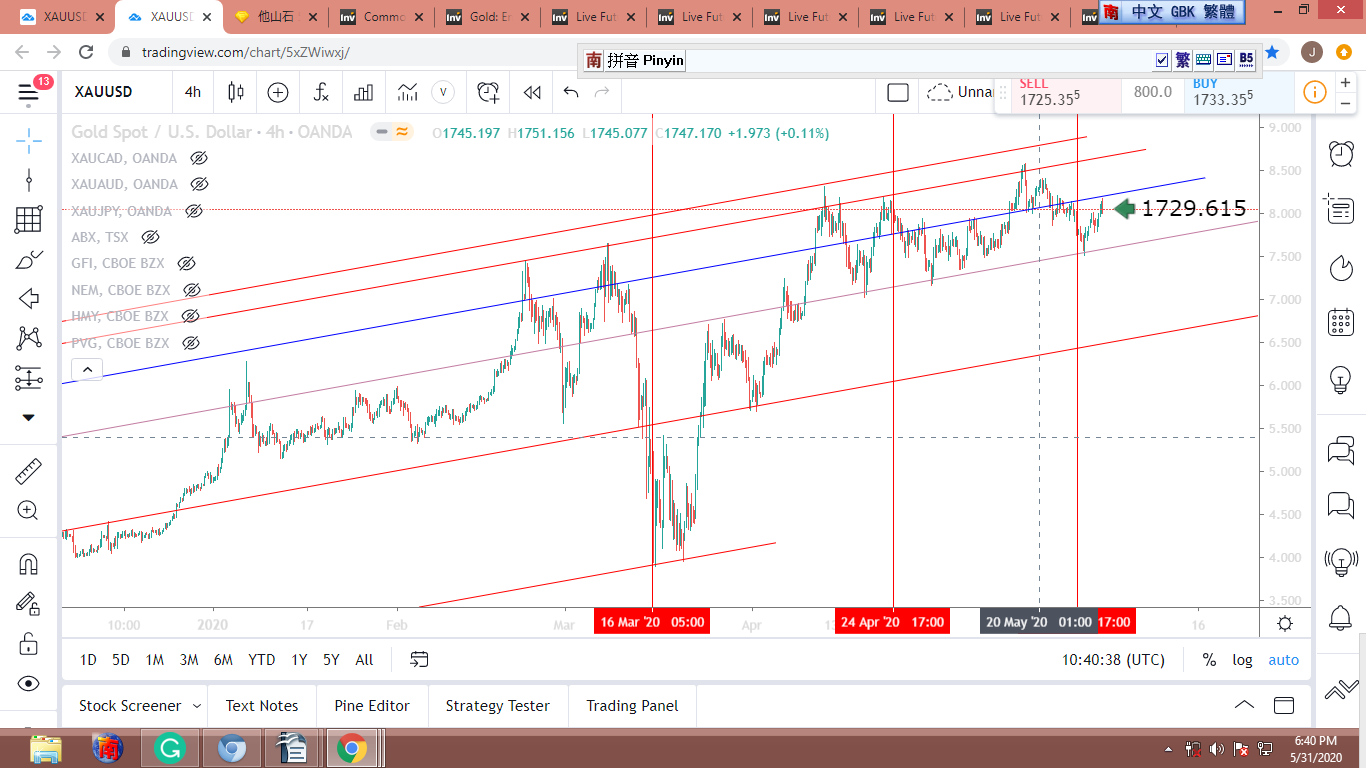Expand more drawing tools arrow in left toolbar

pos(28,418)
